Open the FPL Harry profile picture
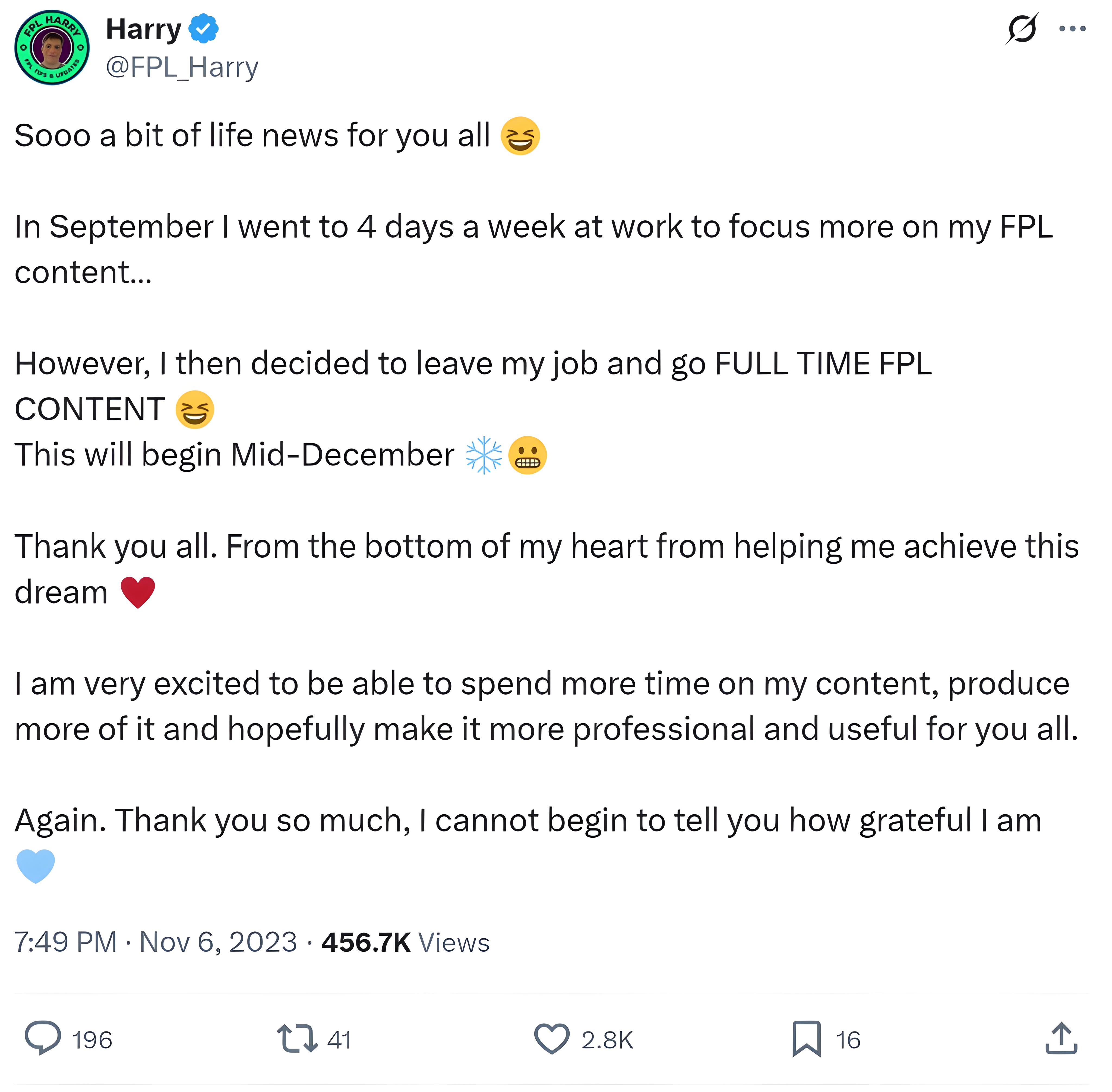 (52, 47)
